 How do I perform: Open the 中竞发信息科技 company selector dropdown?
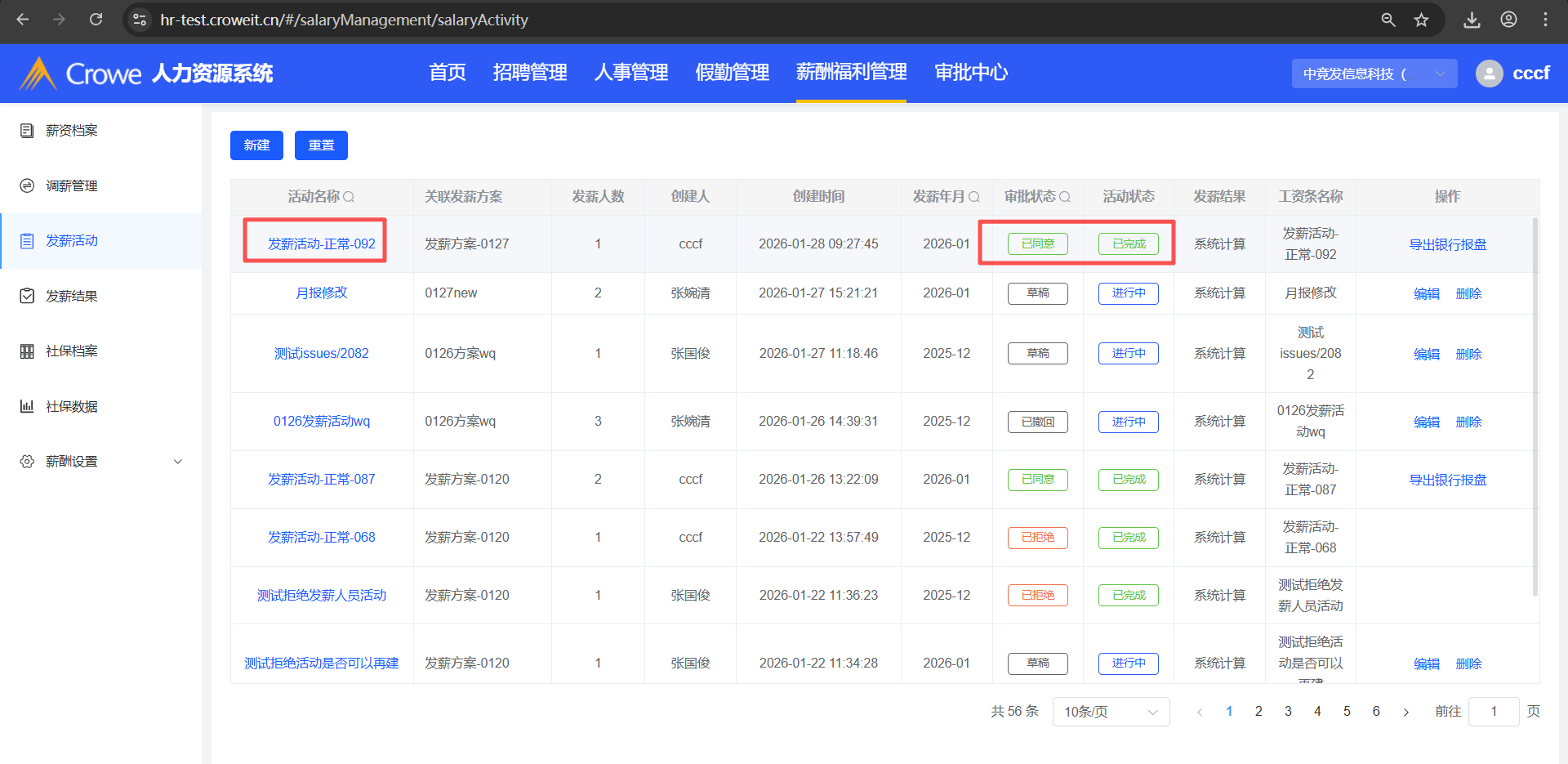point(1374,74)
